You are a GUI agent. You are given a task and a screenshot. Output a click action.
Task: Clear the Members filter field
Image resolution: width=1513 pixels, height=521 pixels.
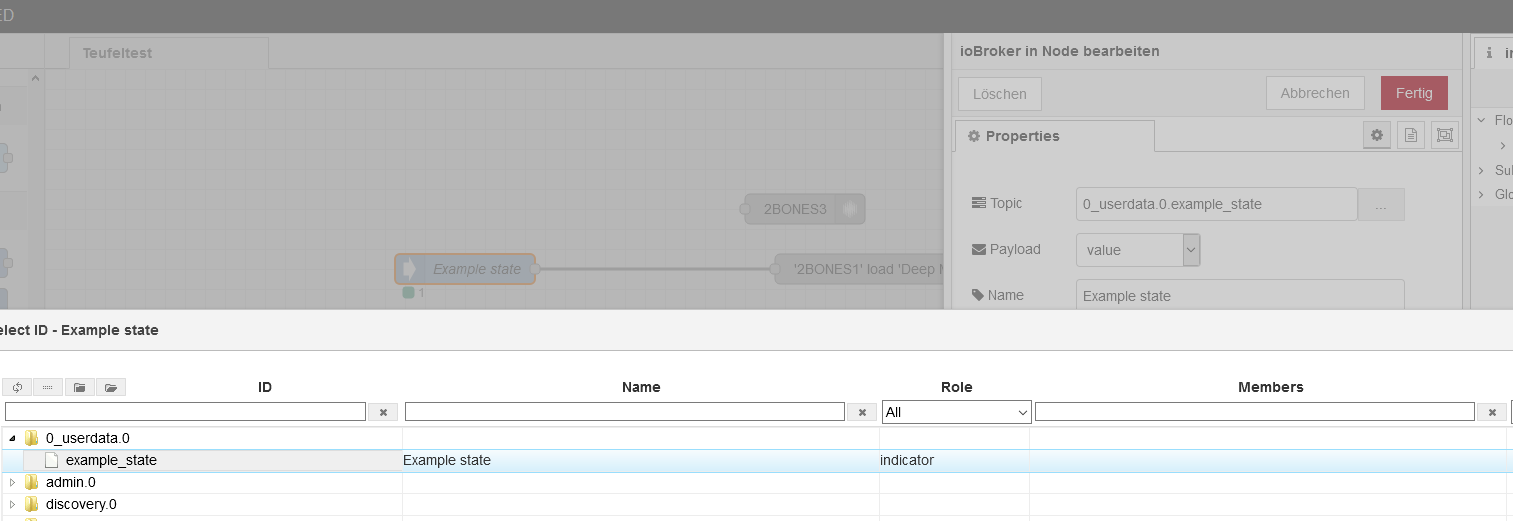pos(1492,412)
